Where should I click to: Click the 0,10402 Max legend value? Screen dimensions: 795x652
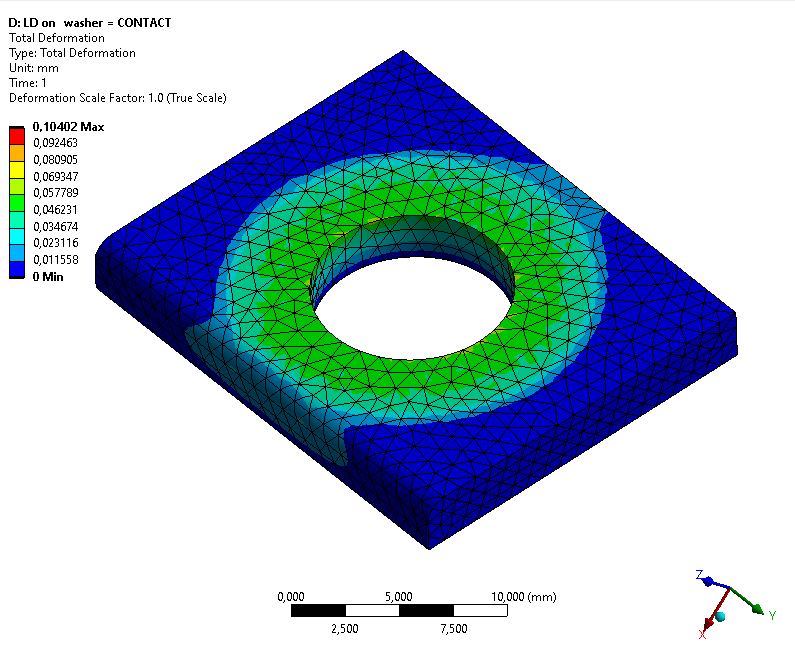pos(68,127)
